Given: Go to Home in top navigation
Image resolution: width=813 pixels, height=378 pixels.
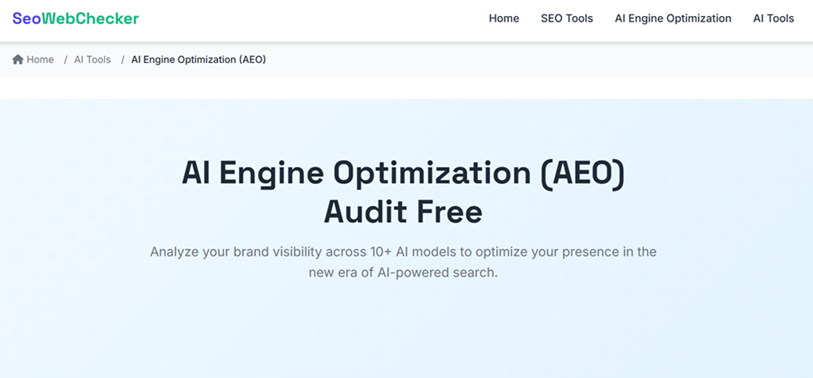Looking at the screenshot, I should (x=503, y=19).
